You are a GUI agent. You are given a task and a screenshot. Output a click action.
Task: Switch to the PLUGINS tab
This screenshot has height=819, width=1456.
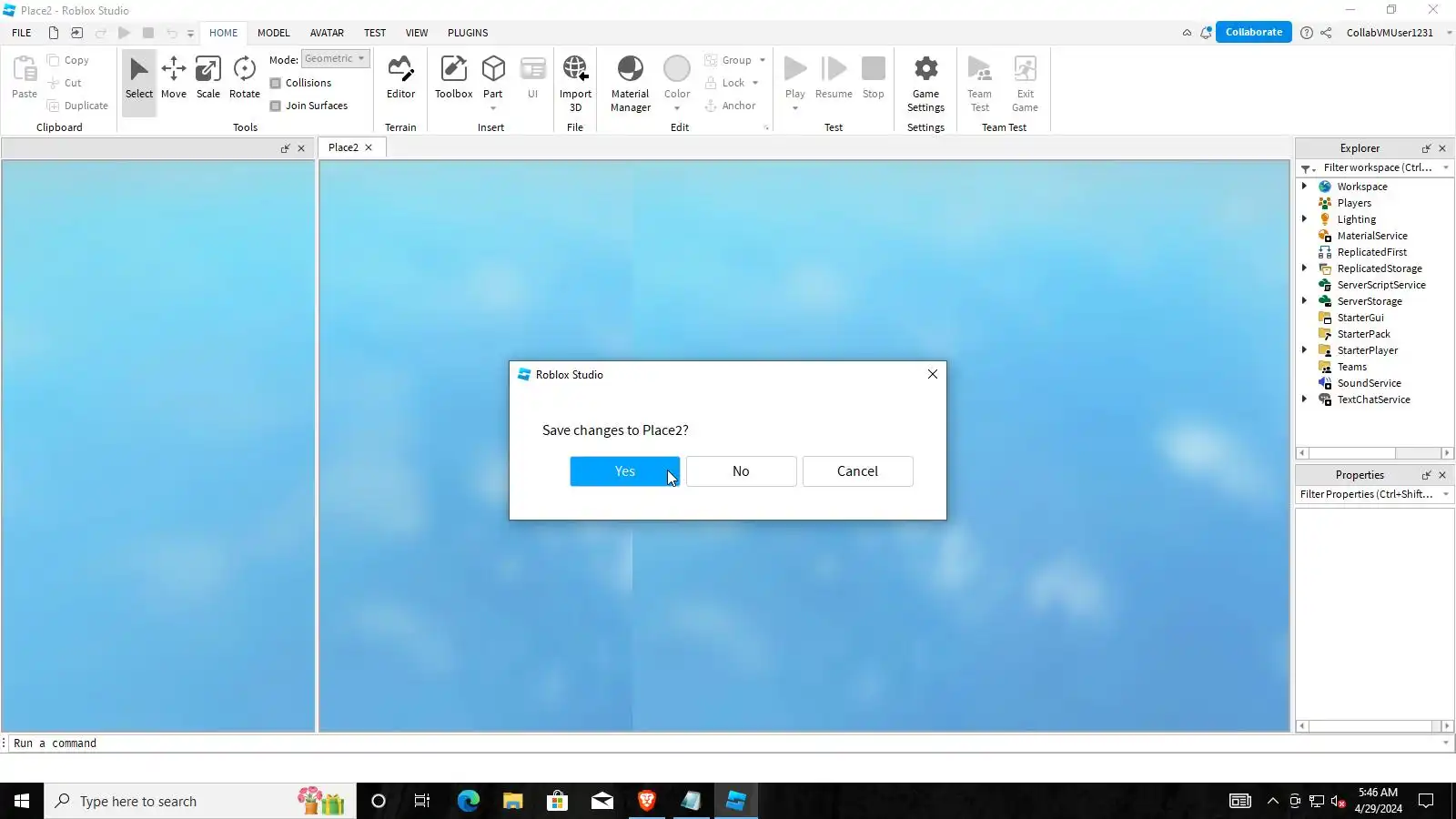468,33
